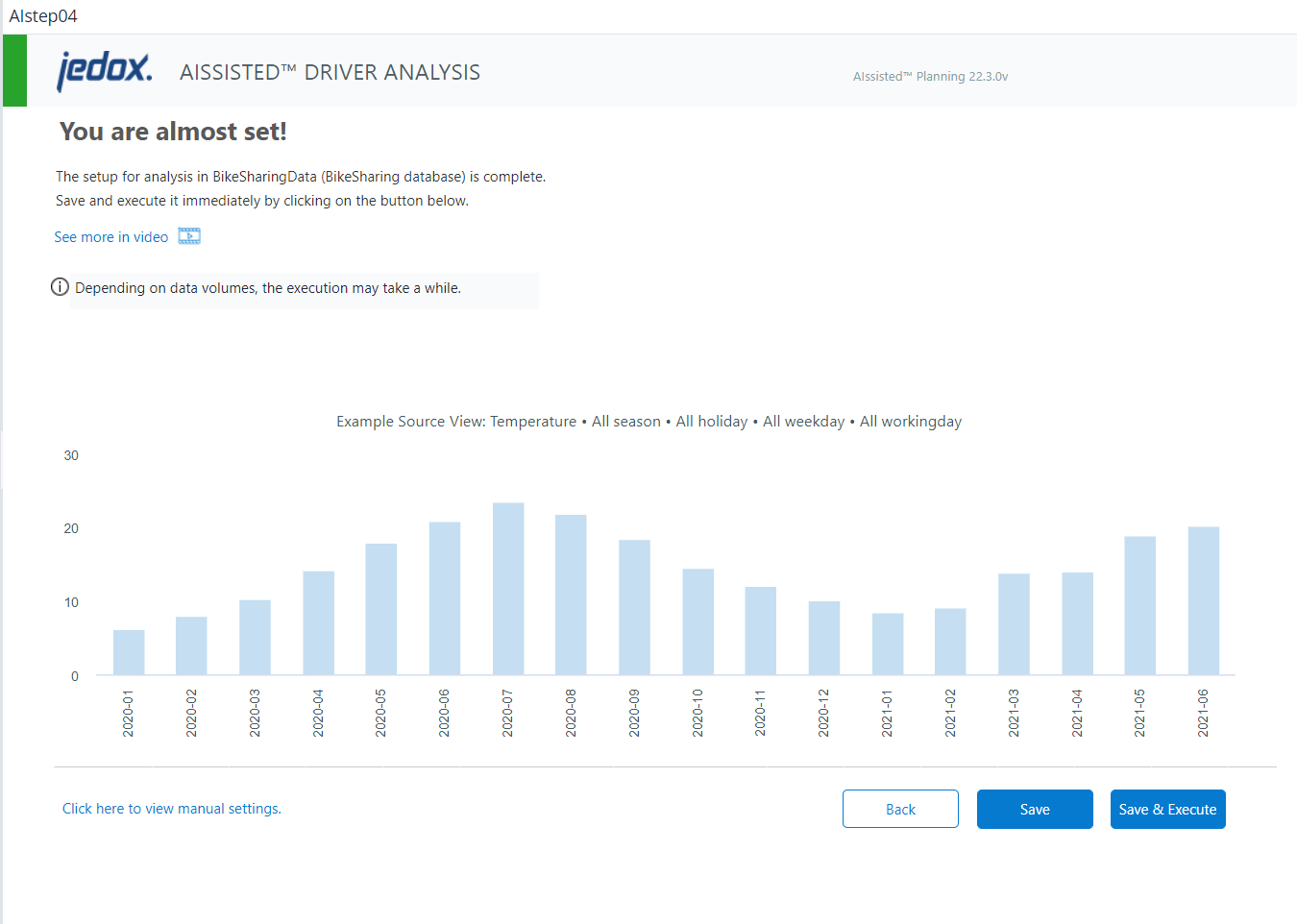Click the Jedox logo

coord(104,71)
